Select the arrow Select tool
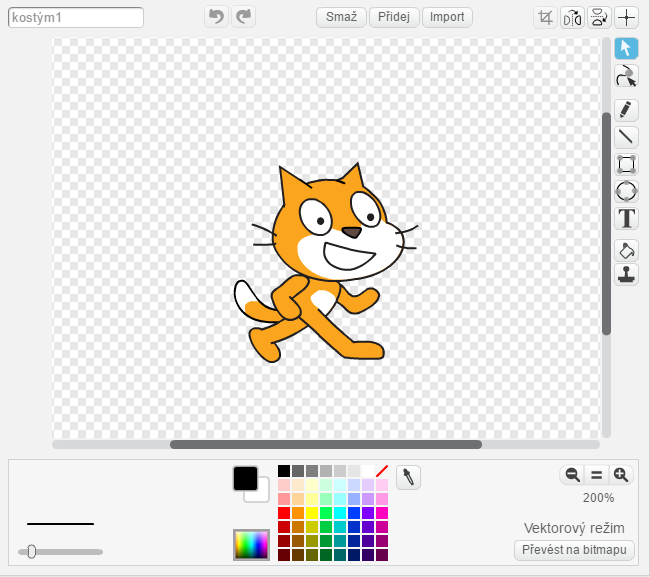Viewport: 650px width, 577px height. pos(626,48)
